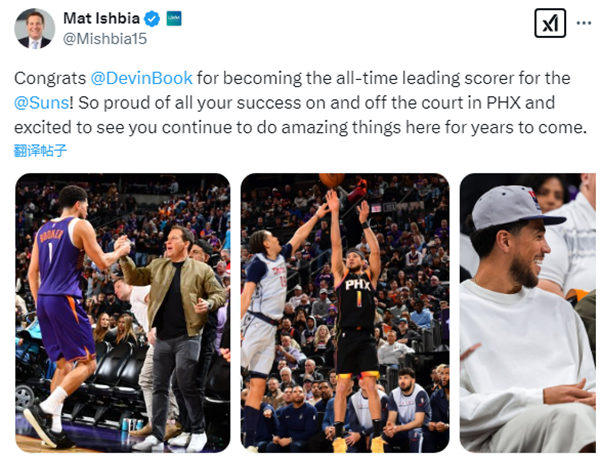
Task: Click the display name Mat Ishbia
Action: click(x=100, y=19)
